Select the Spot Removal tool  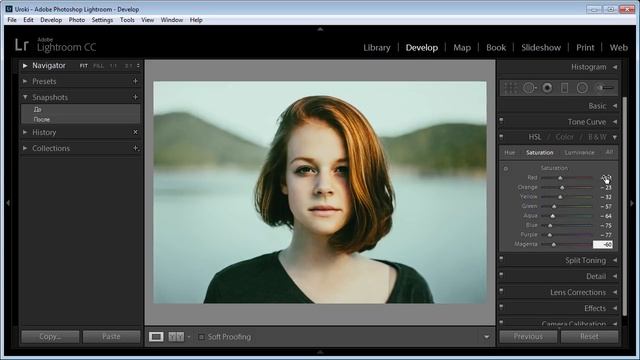(x=530, y=88)
